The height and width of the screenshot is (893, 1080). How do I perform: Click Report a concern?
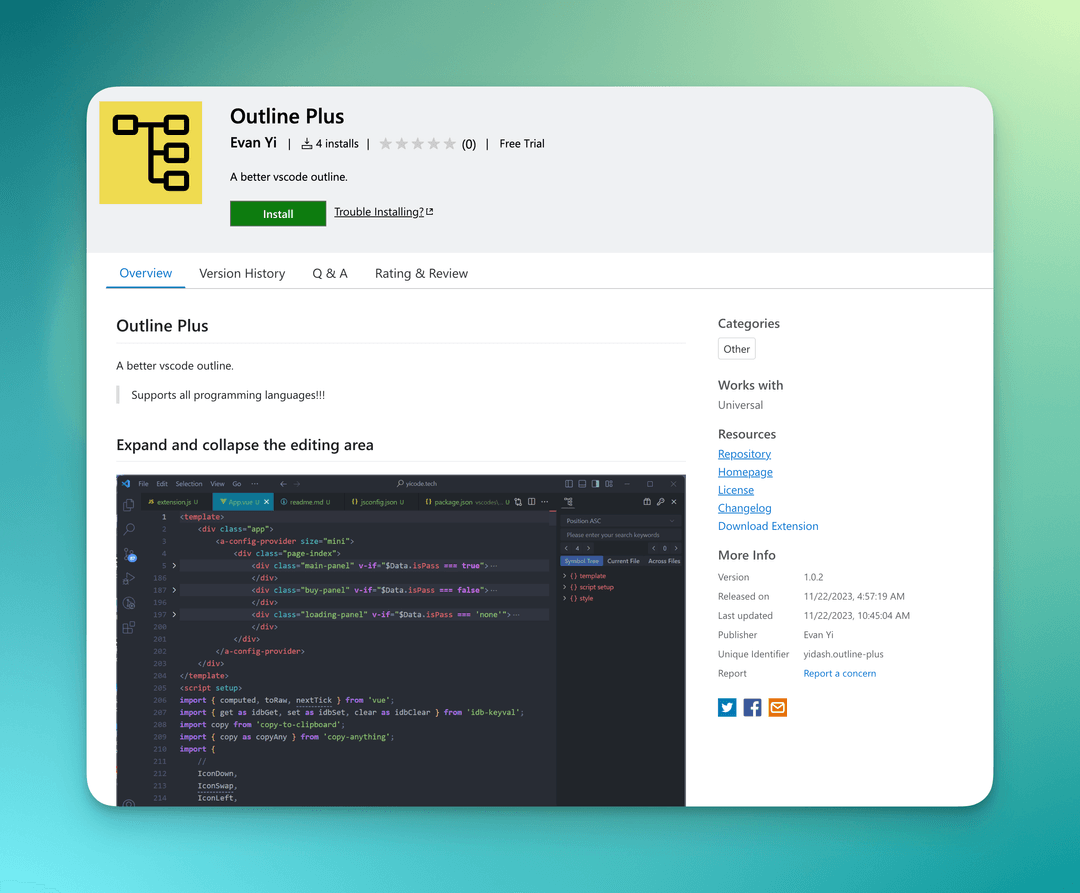pyautogui.click(x=840, y=673)
